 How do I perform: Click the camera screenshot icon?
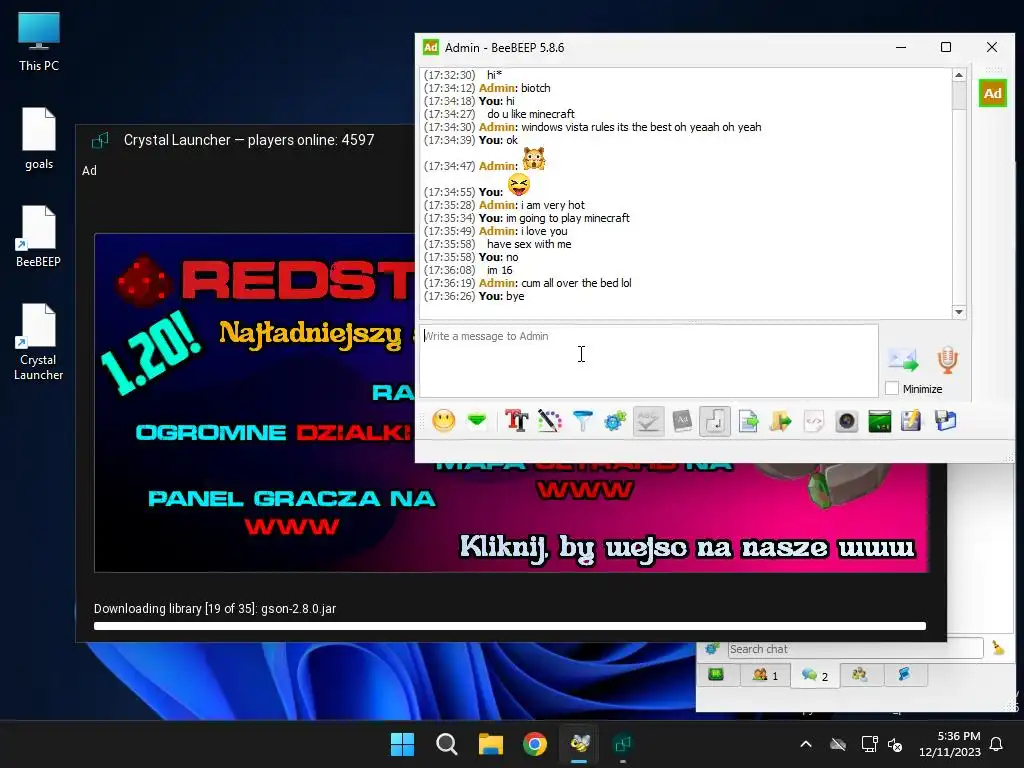pyautogui.click(x=846, y=421)
